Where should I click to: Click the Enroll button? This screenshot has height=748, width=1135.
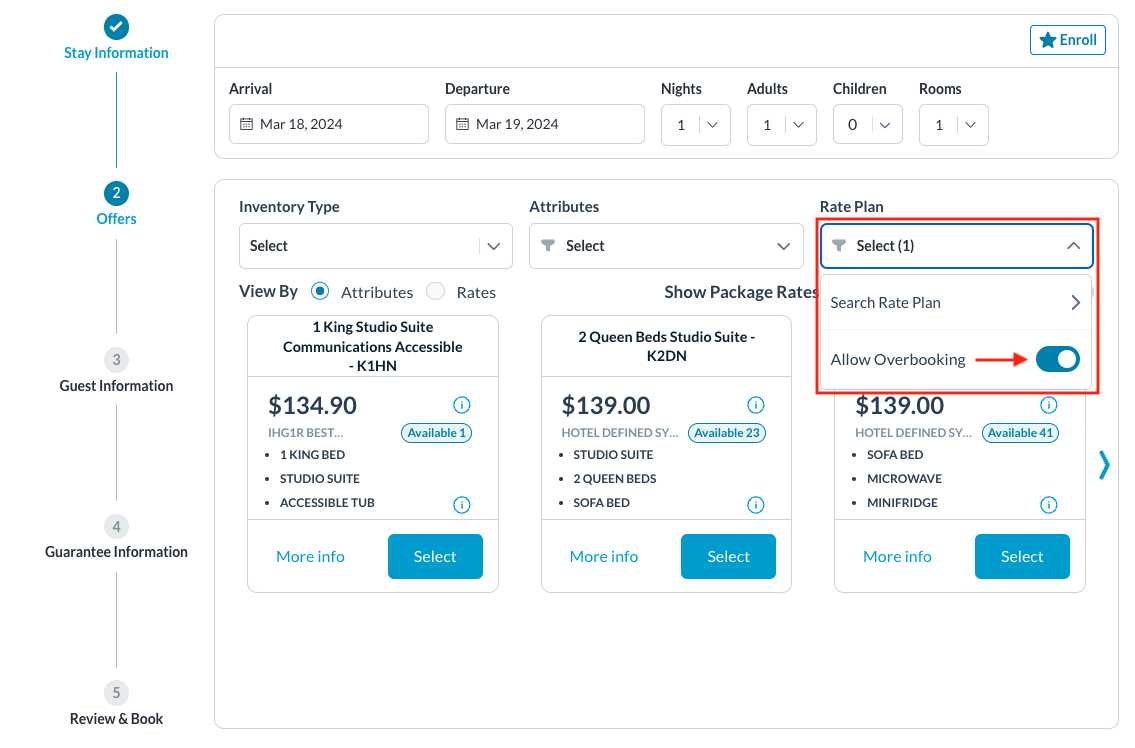tap(1067, 40)
